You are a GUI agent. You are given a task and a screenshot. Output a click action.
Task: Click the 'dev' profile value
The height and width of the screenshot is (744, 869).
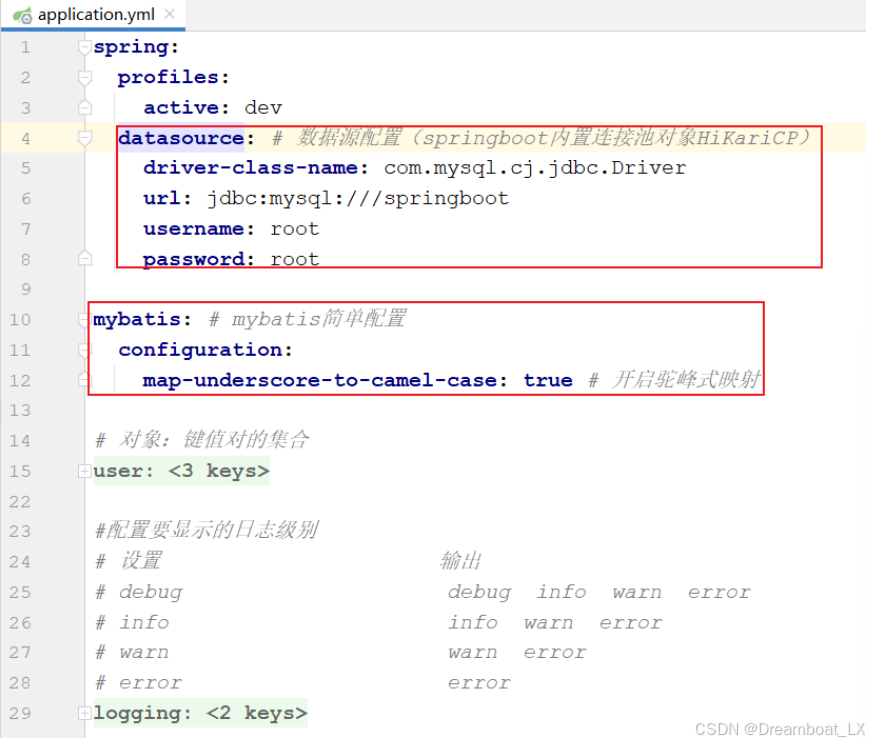[x=263, y=108]
